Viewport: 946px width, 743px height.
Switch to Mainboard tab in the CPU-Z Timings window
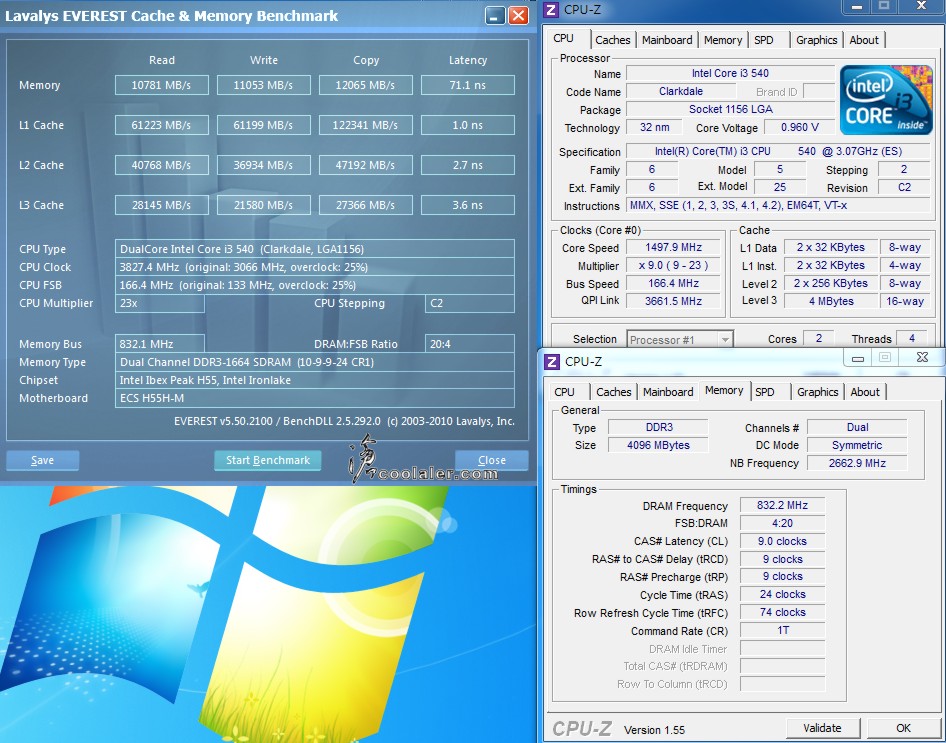(668, 392)
